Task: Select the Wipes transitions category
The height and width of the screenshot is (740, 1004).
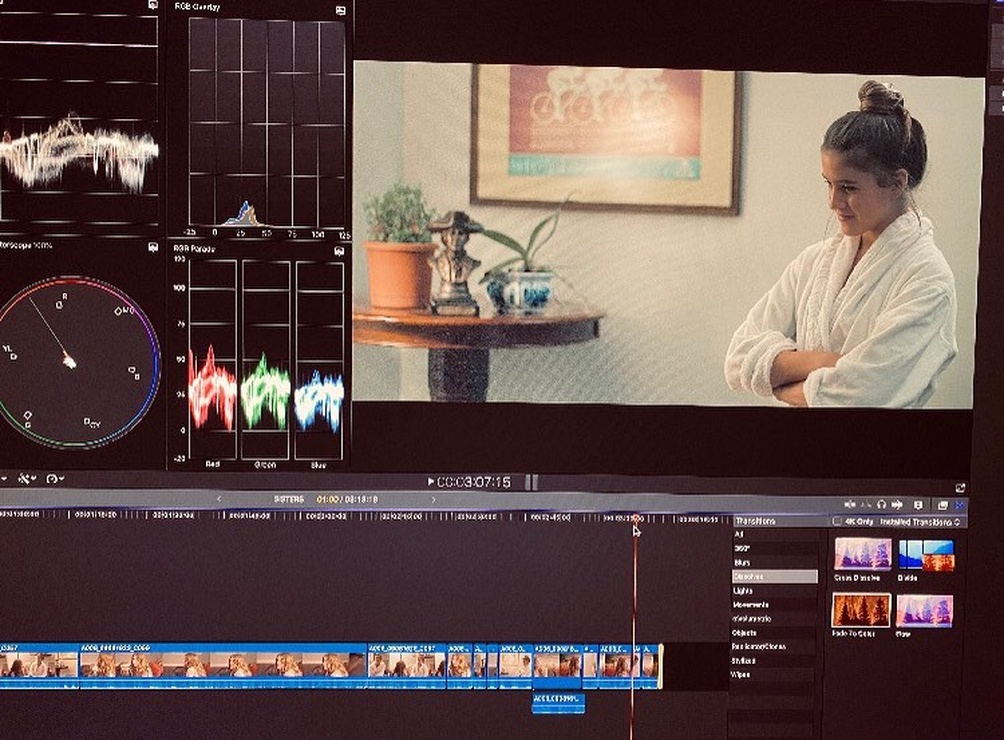Action: 743,675
